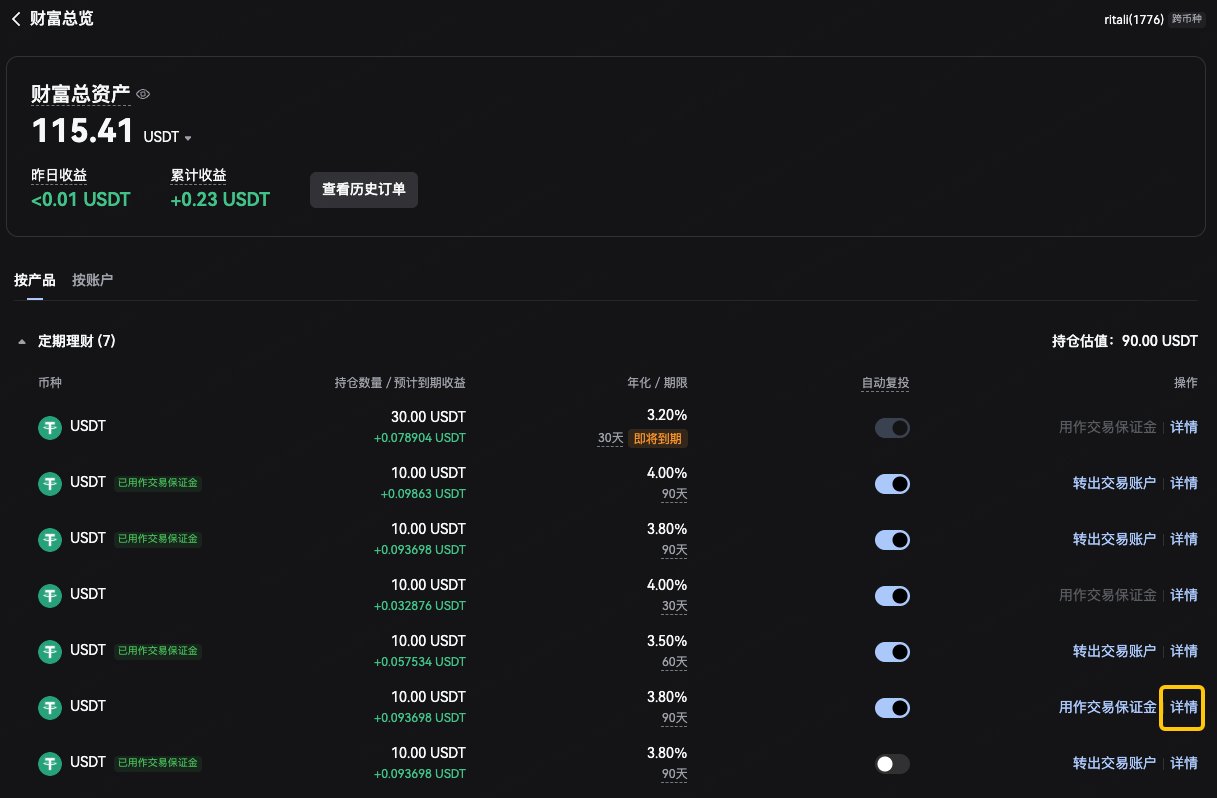This screenshot has width=1217, height=798.
Task: Click the 跨币种 account mode tag
Action: pyautogui.click(x=1189, y=19)
